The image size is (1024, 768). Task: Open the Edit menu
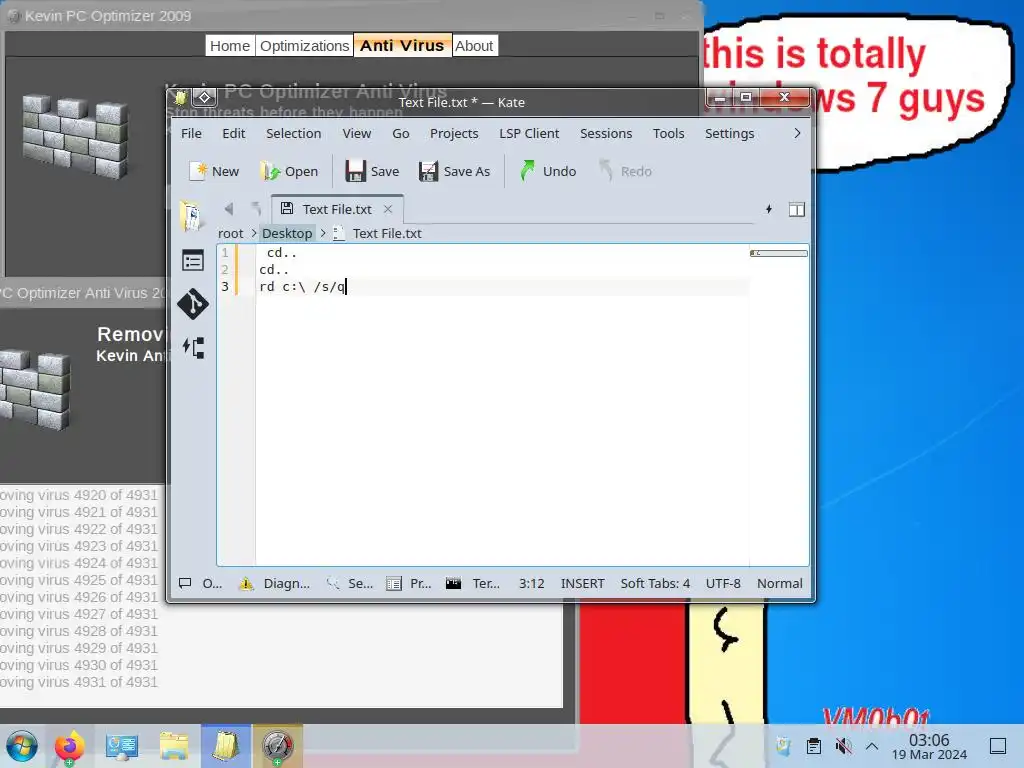click(x=233, y=133)
